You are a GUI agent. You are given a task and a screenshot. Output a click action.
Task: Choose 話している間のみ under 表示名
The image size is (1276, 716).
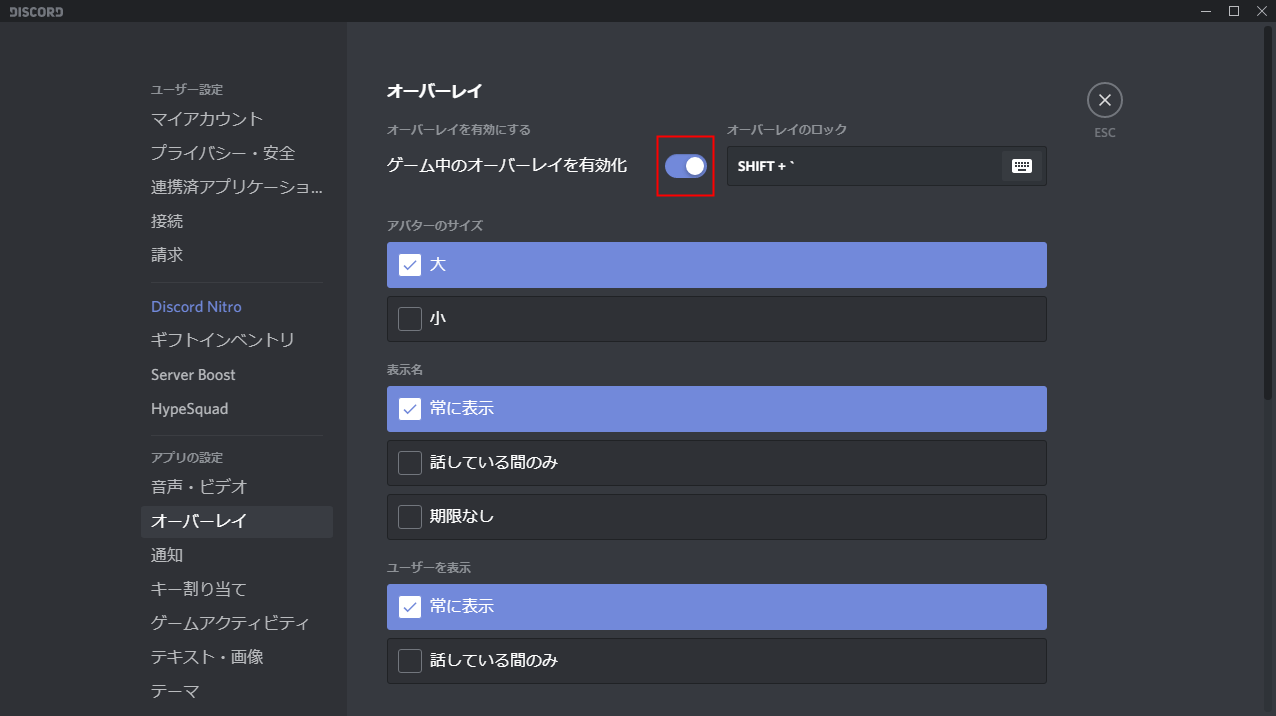tap(716, 463)
